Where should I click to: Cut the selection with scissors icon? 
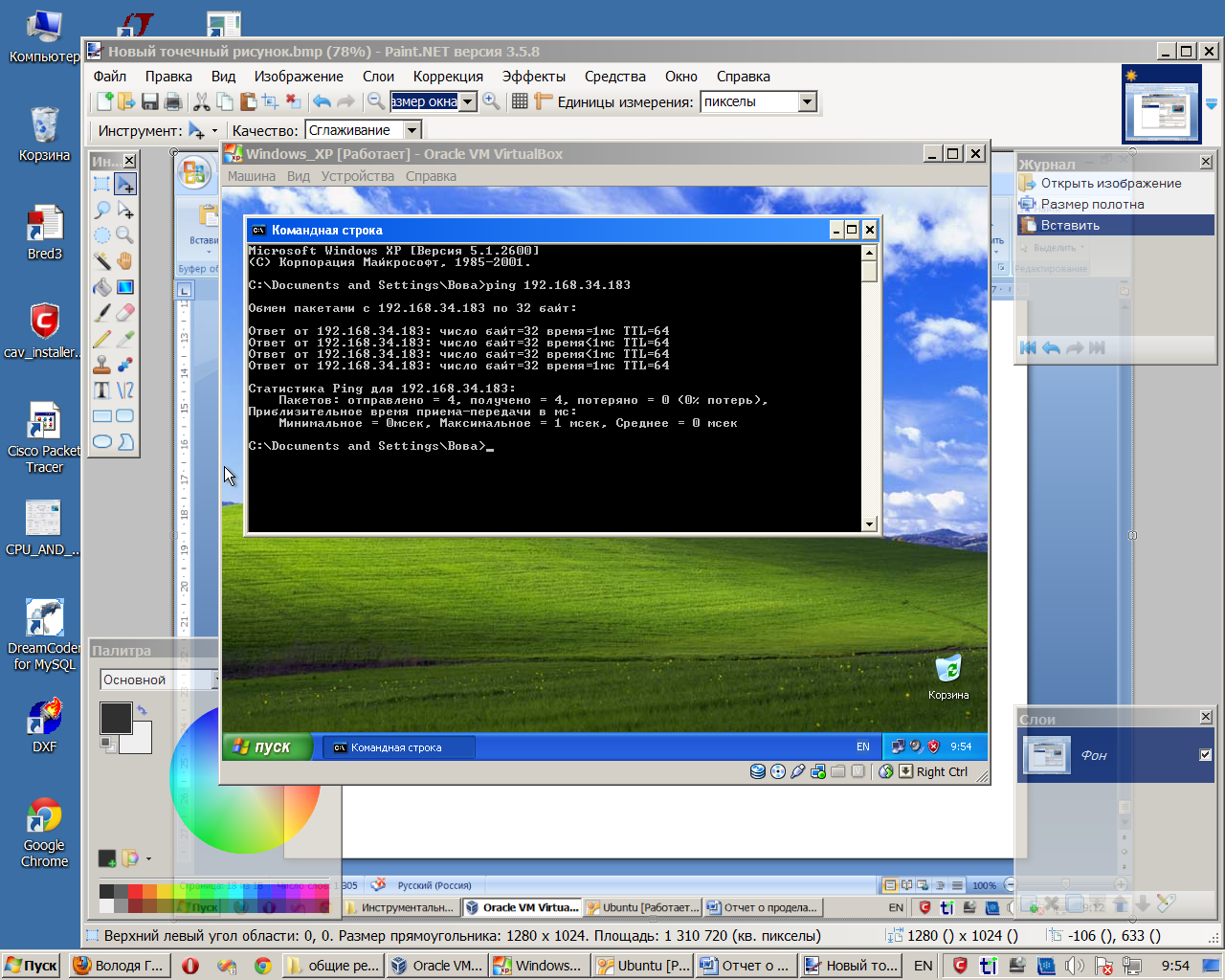tap(201, 101)
